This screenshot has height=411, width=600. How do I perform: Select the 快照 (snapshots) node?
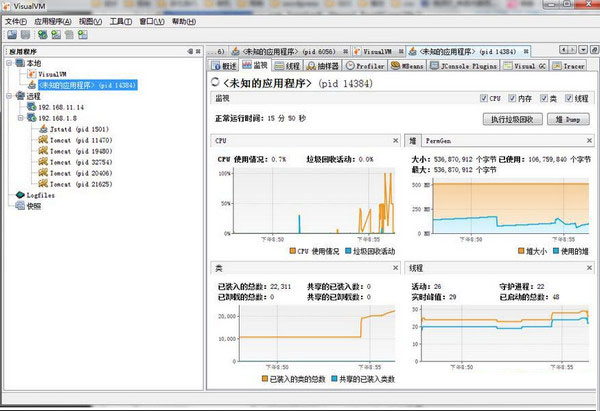click(x=34, y=207)
